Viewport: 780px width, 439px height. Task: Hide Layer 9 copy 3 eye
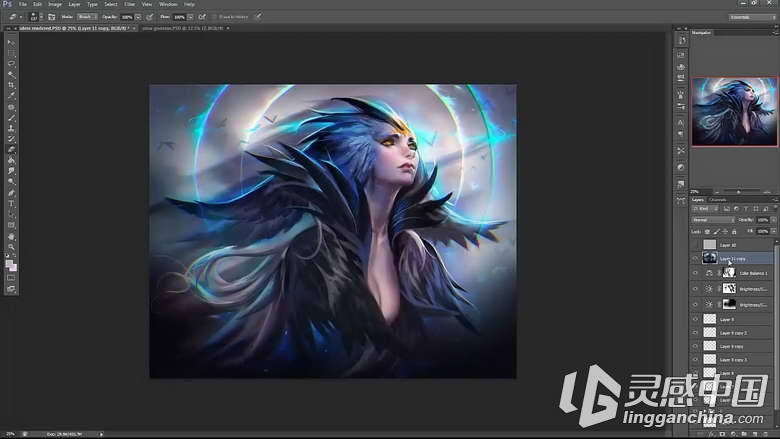pos(695,359)
